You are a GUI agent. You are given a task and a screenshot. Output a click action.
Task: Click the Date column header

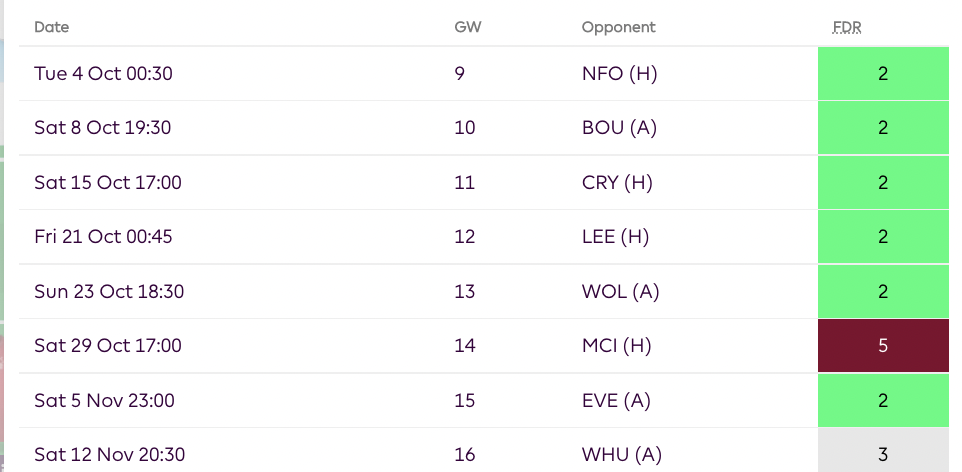point(52,27)
